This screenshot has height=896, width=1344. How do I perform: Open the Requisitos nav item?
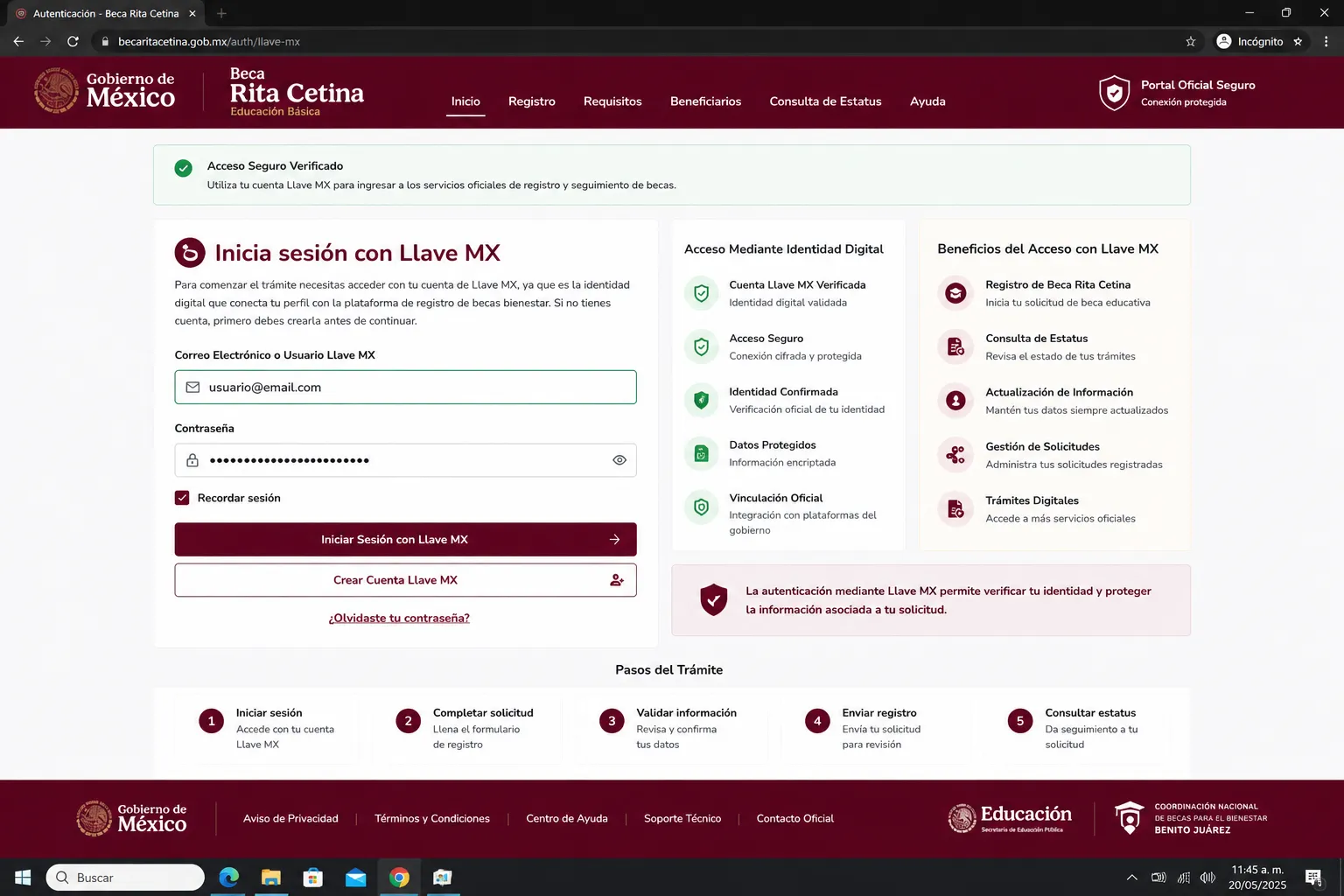tap(612, 101)
